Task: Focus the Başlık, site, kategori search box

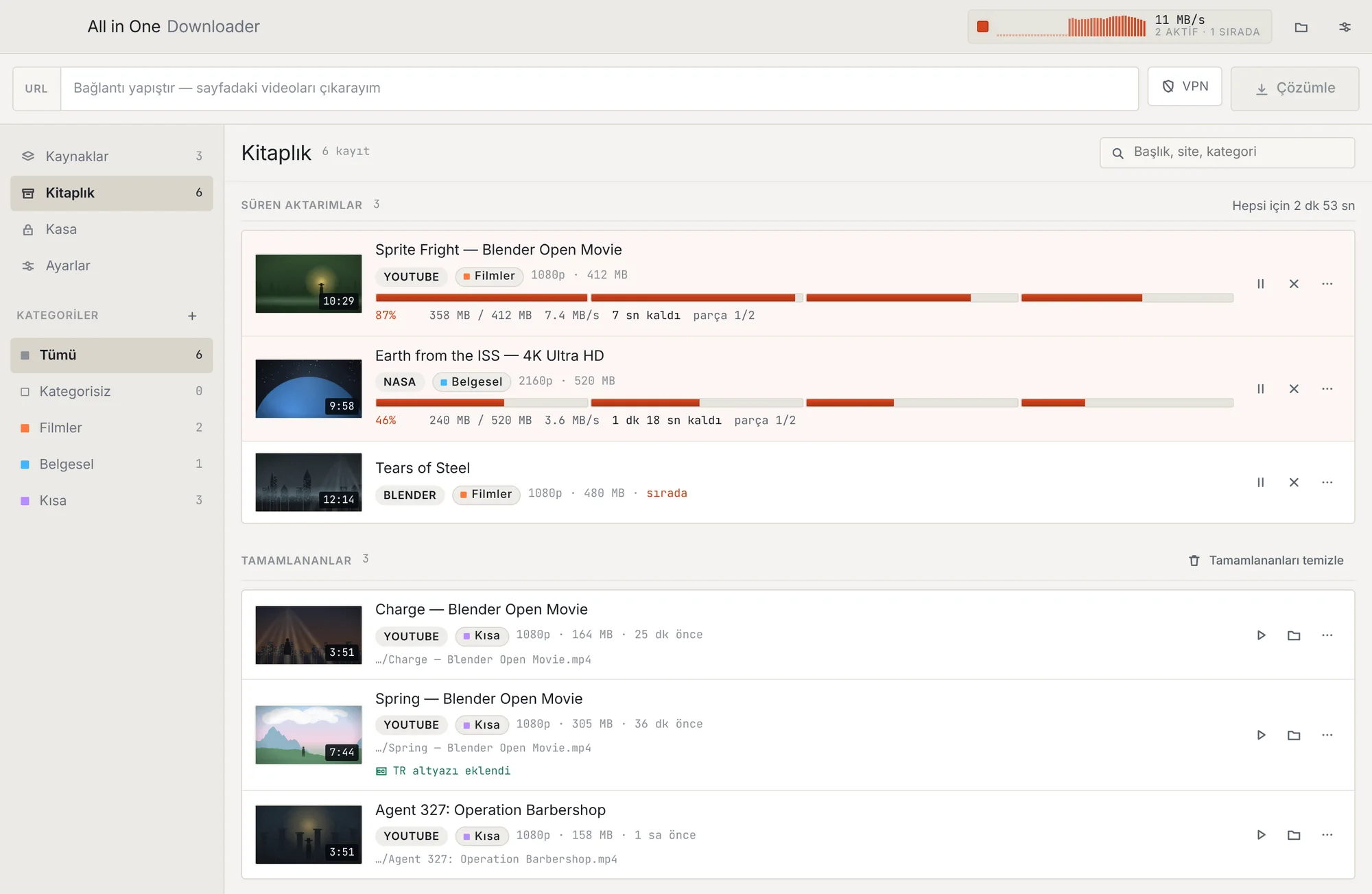Action: click(x=1227, y=152)
